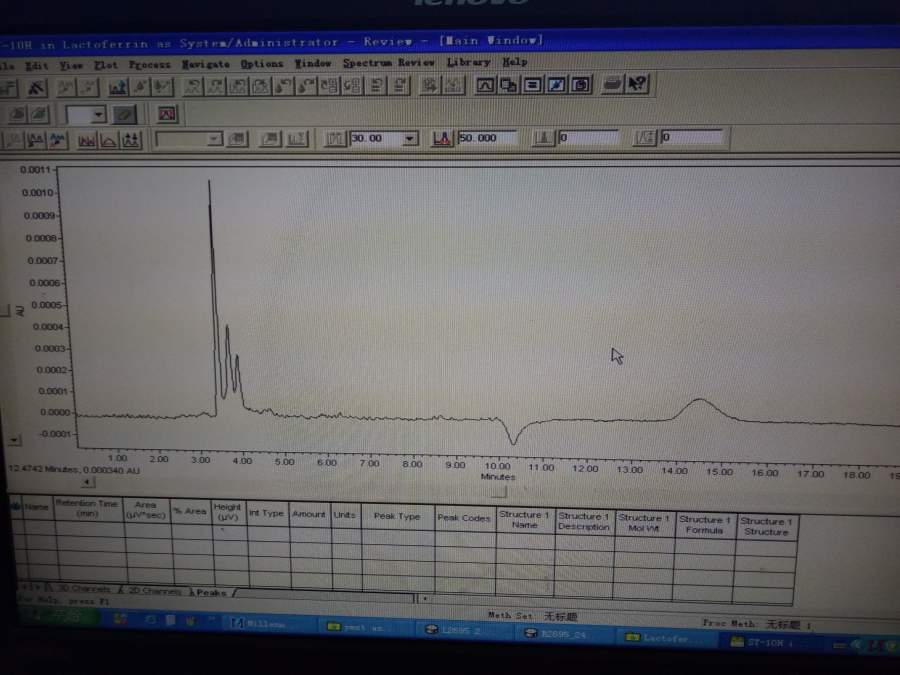900x675 pixels.
Task: Click the Height column header
Action: [228, 512]
